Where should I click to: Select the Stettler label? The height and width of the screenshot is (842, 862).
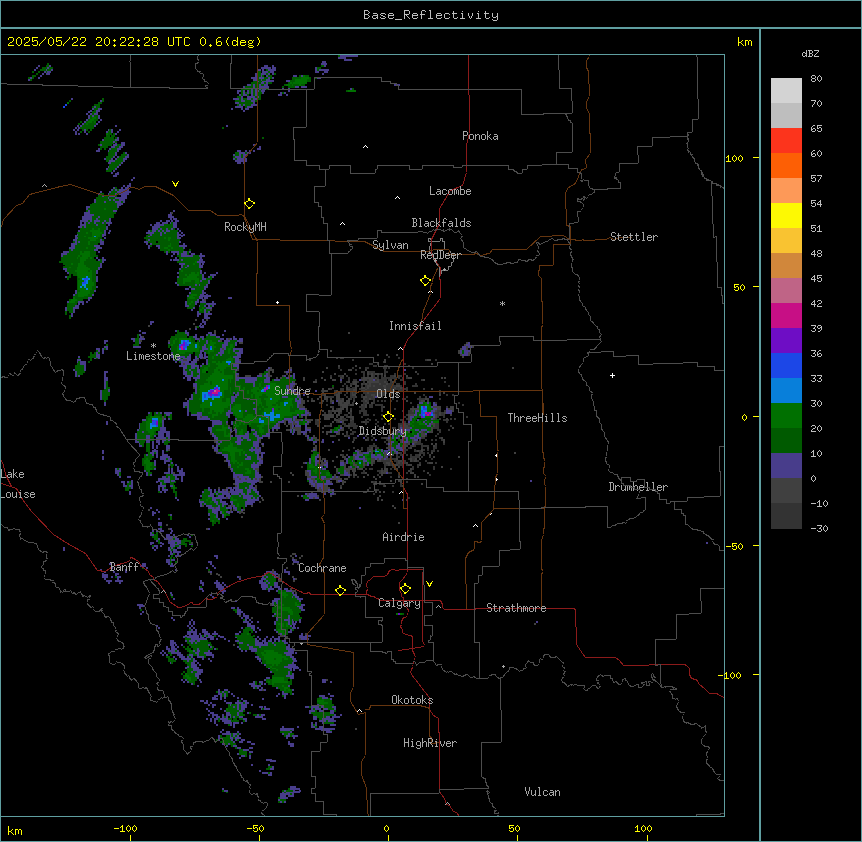coord(634,237)
